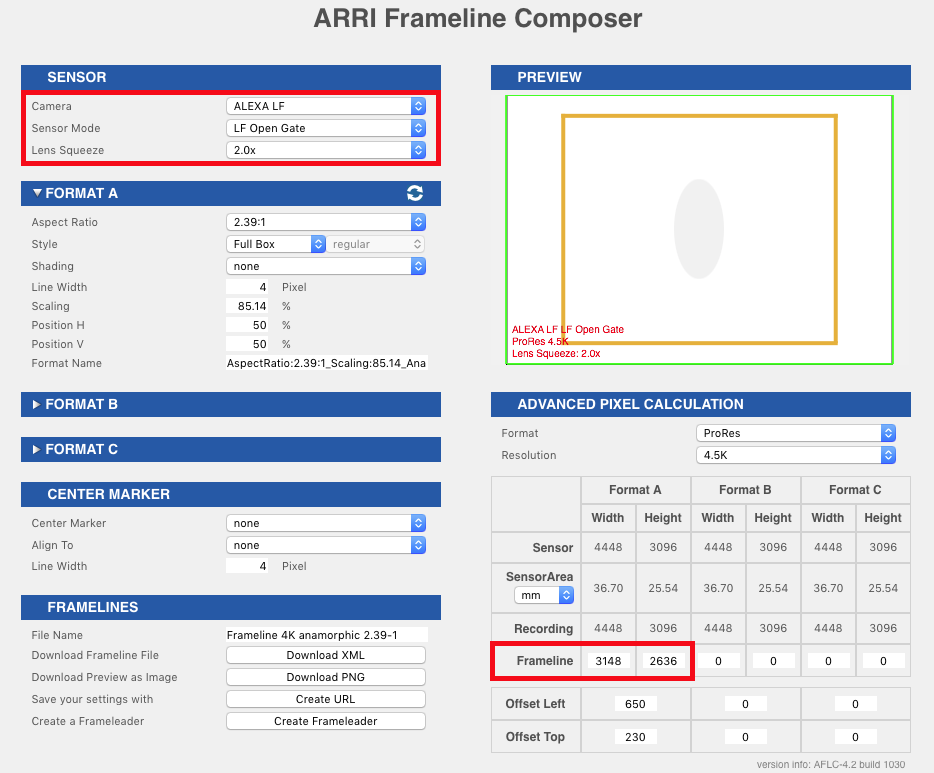Click the Format A SensorArea width 36.70

coord(608,588)
